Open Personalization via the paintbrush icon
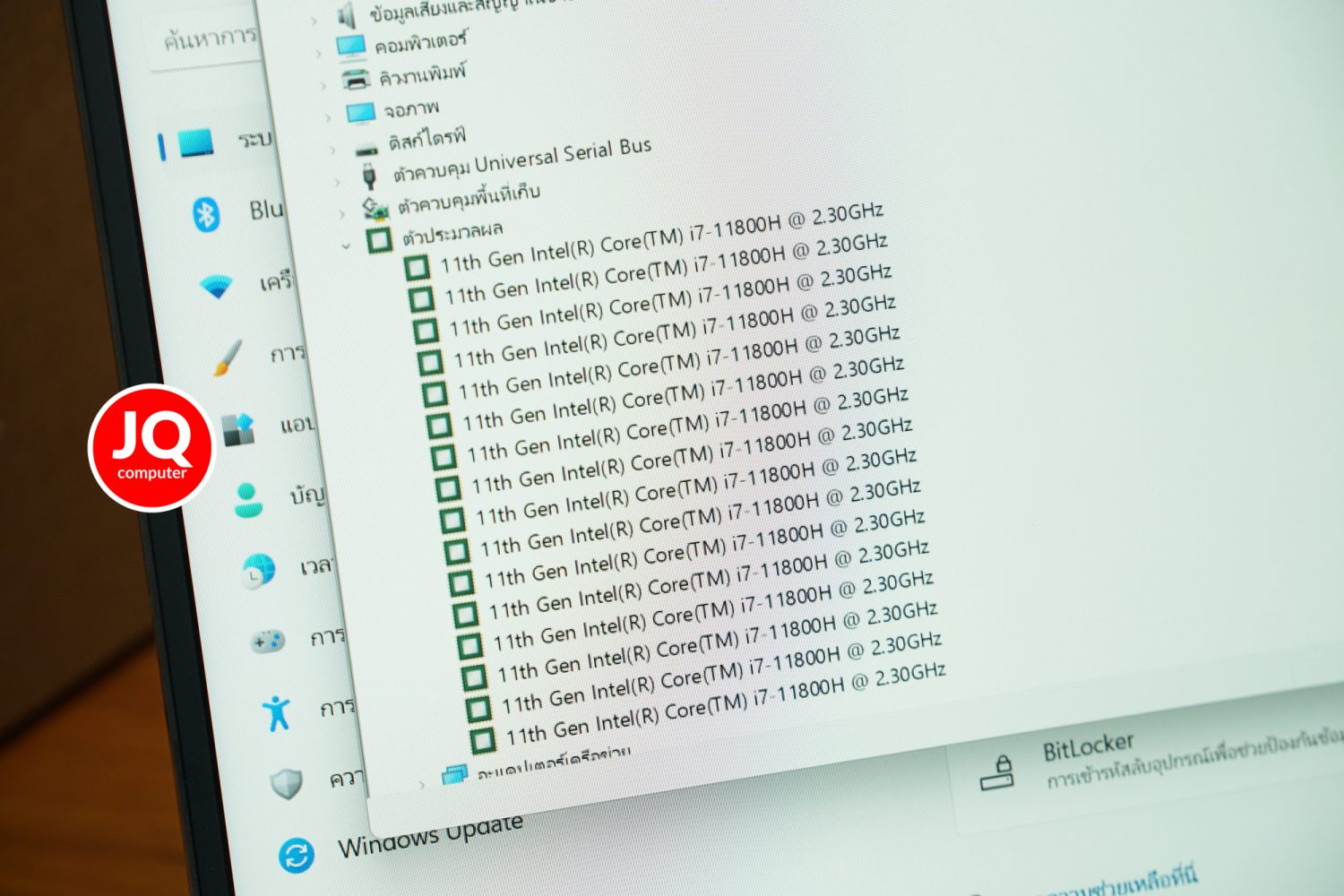This screenshot has width=1344, height=896. (228, 357)
